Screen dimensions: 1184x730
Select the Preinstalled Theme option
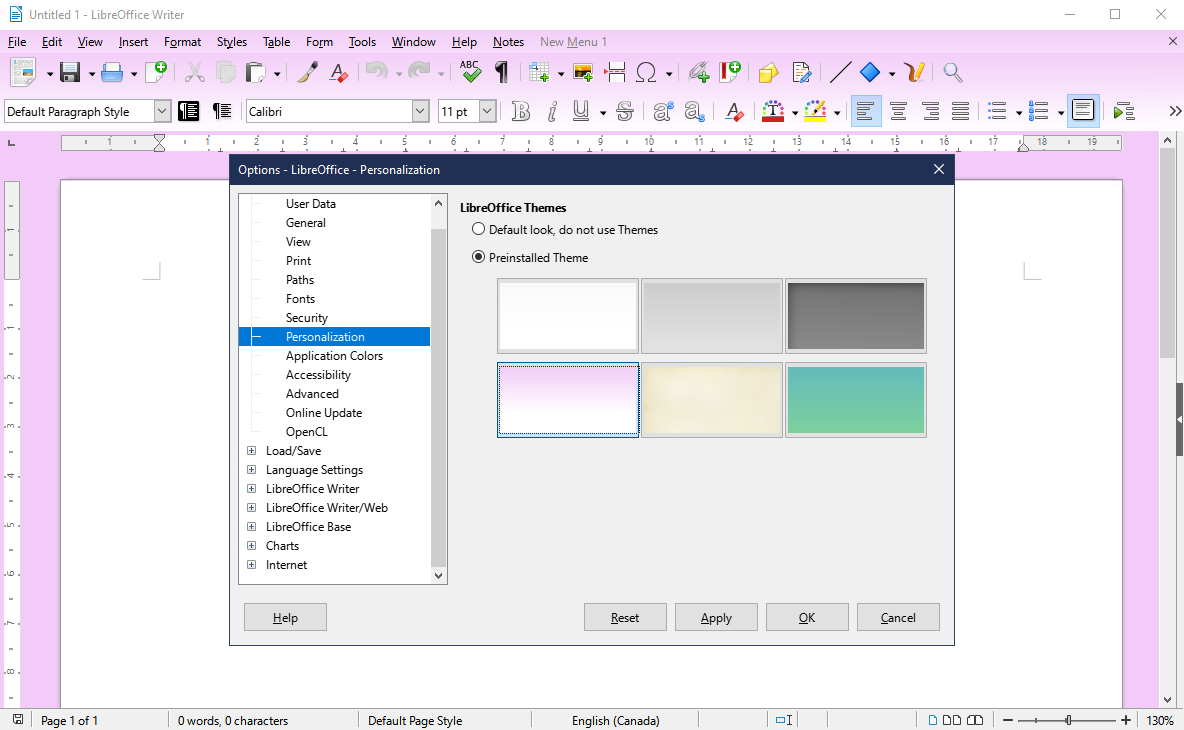478,257
